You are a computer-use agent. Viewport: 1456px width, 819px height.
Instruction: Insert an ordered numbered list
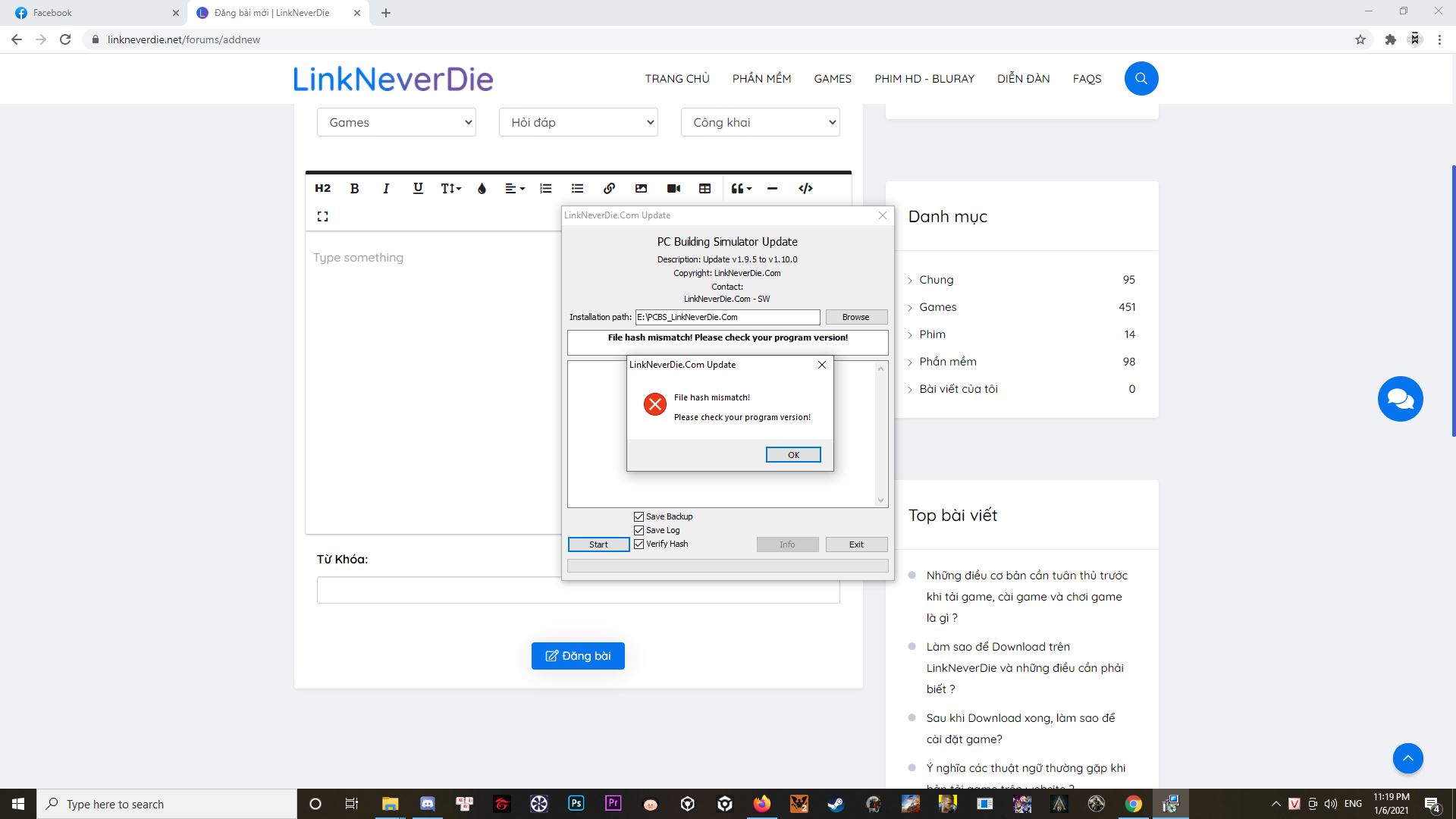click(545, 188)
